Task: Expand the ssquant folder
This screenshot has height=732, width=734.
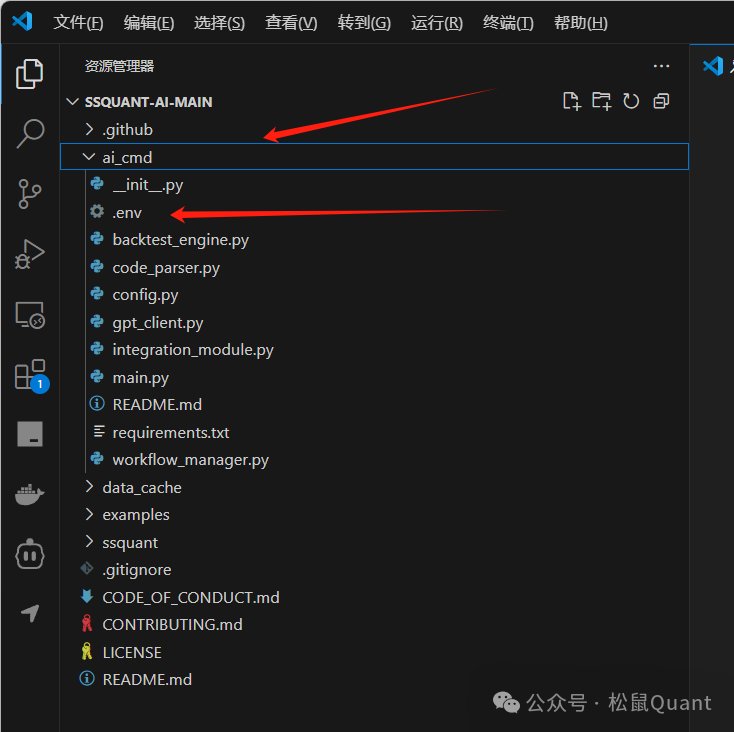Action: coord(130,543)
